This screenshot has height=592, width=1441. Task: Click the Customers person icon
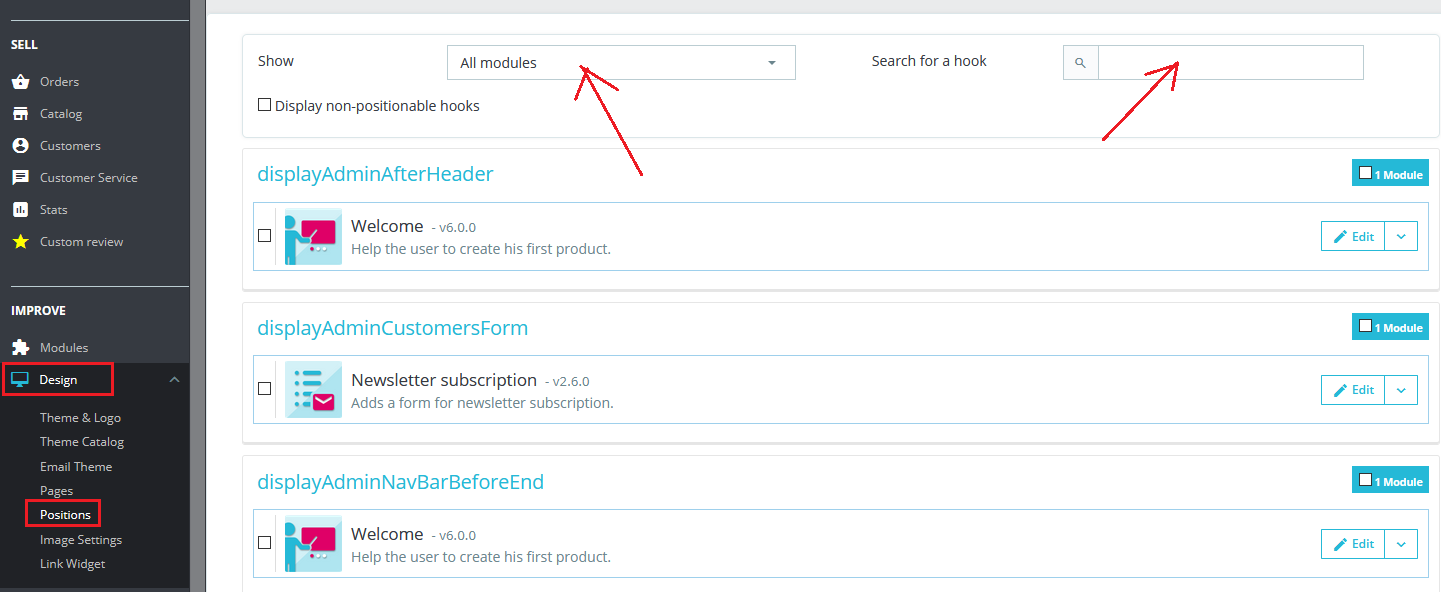20,146
